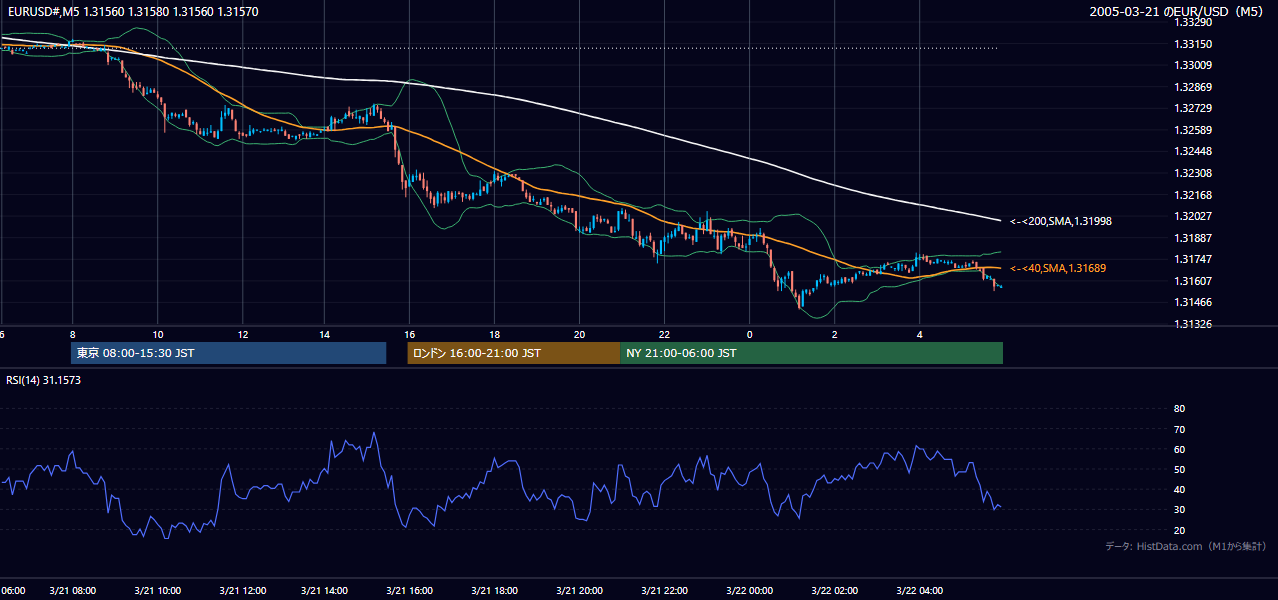Viewport: 1278px width, 600px height.
Task: Click the 3/21 10:00 time label
Action: pos(157,591)
